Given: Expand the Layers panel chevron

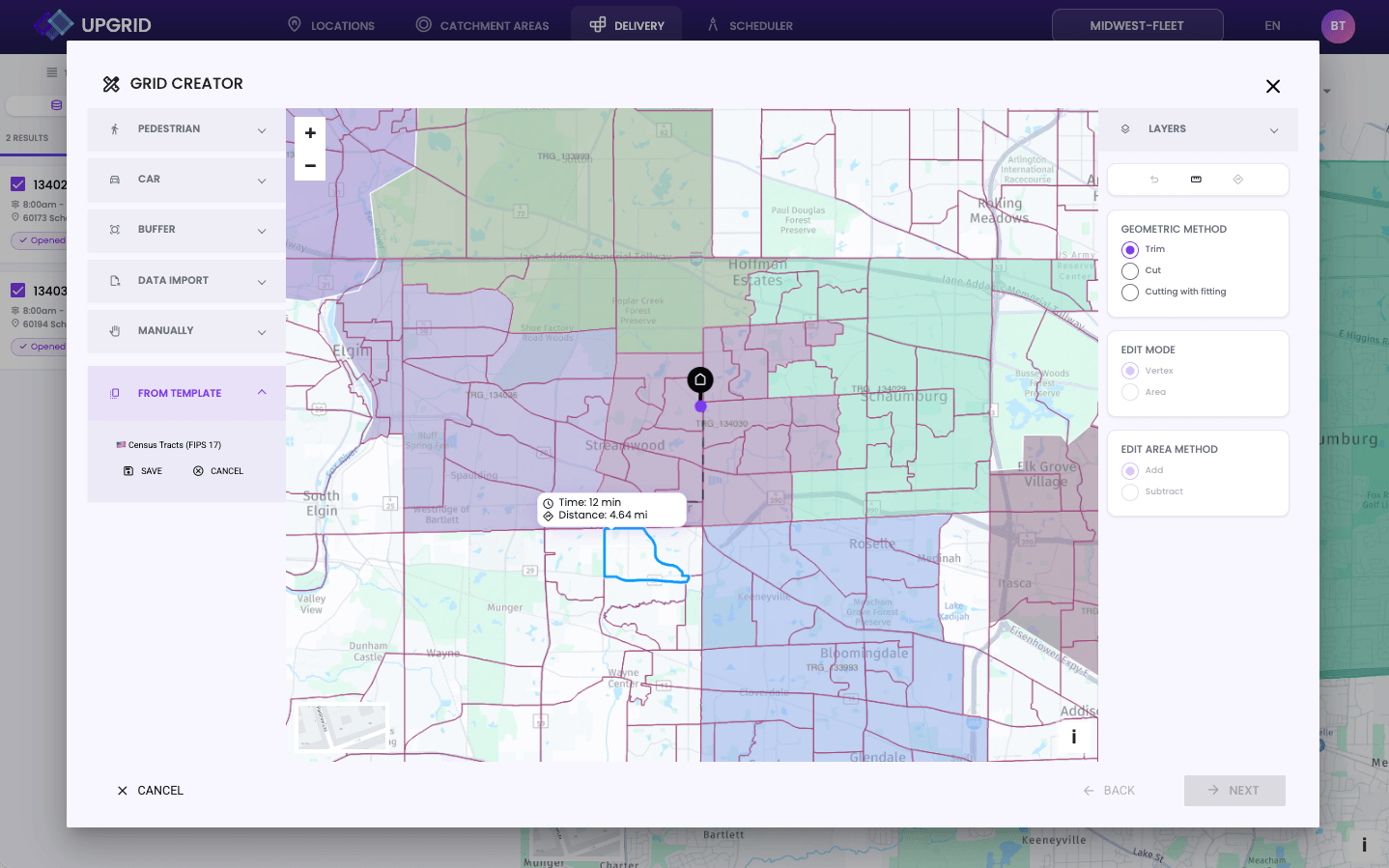Looking at the screenshot, I should pyautogui.click(x=1274, y=130).
